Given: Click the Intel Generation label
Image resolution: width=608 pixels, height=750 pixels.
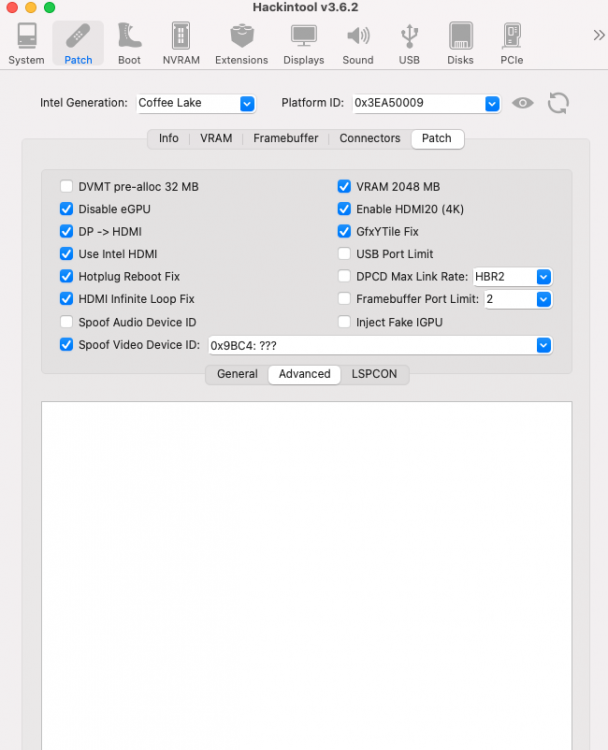Looking at the screenshot, I should 84,103.
